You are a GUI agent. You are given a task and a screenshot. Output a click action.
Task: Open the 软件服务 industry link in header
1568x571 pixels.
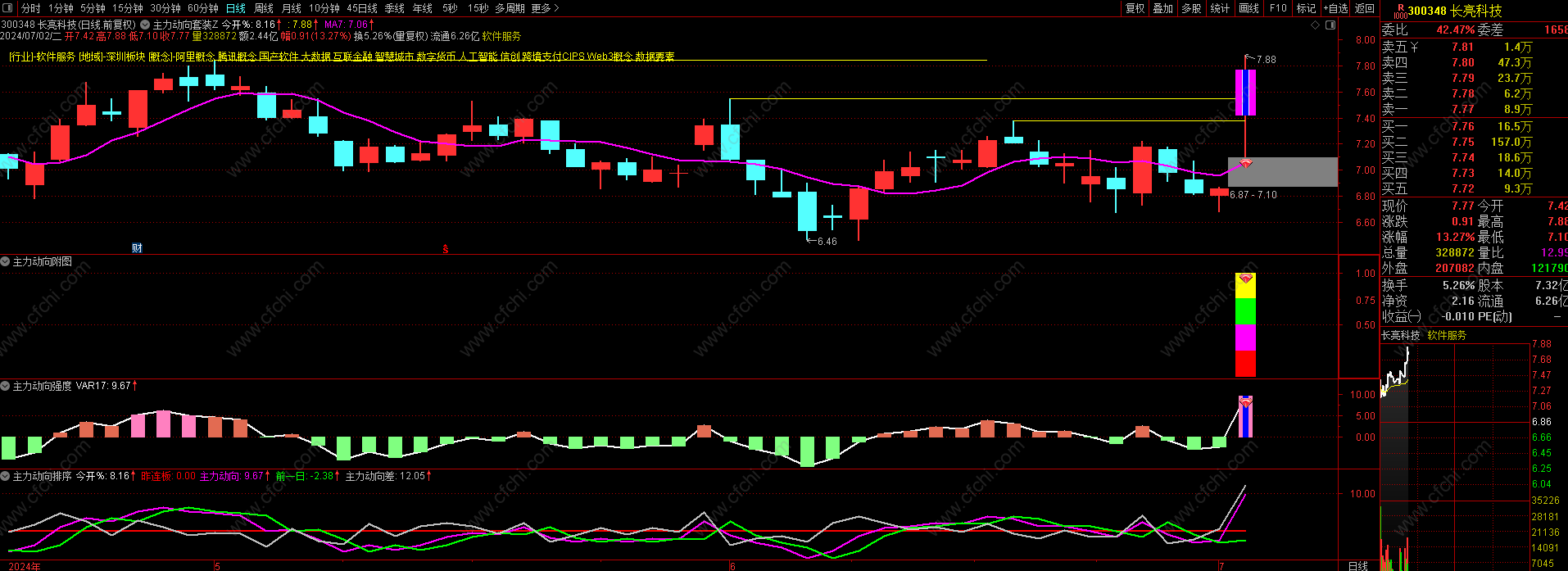coord(501,36)
